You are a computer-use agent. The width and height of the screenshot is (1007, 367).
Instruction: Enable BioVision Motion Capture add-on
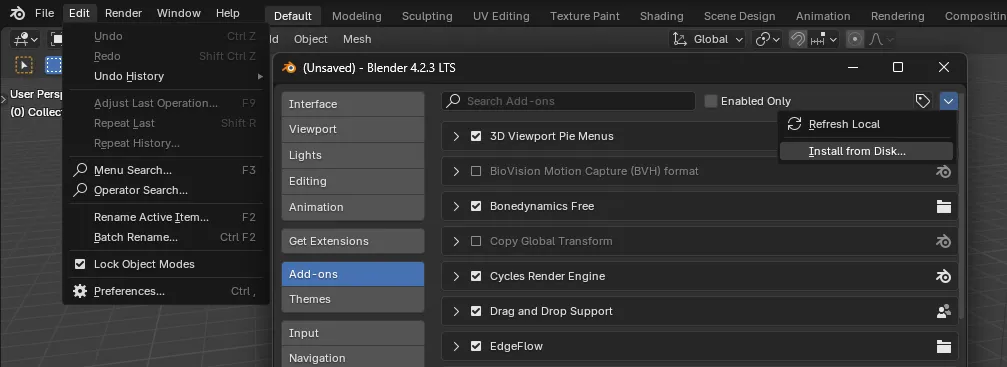[x=476, y=172]
